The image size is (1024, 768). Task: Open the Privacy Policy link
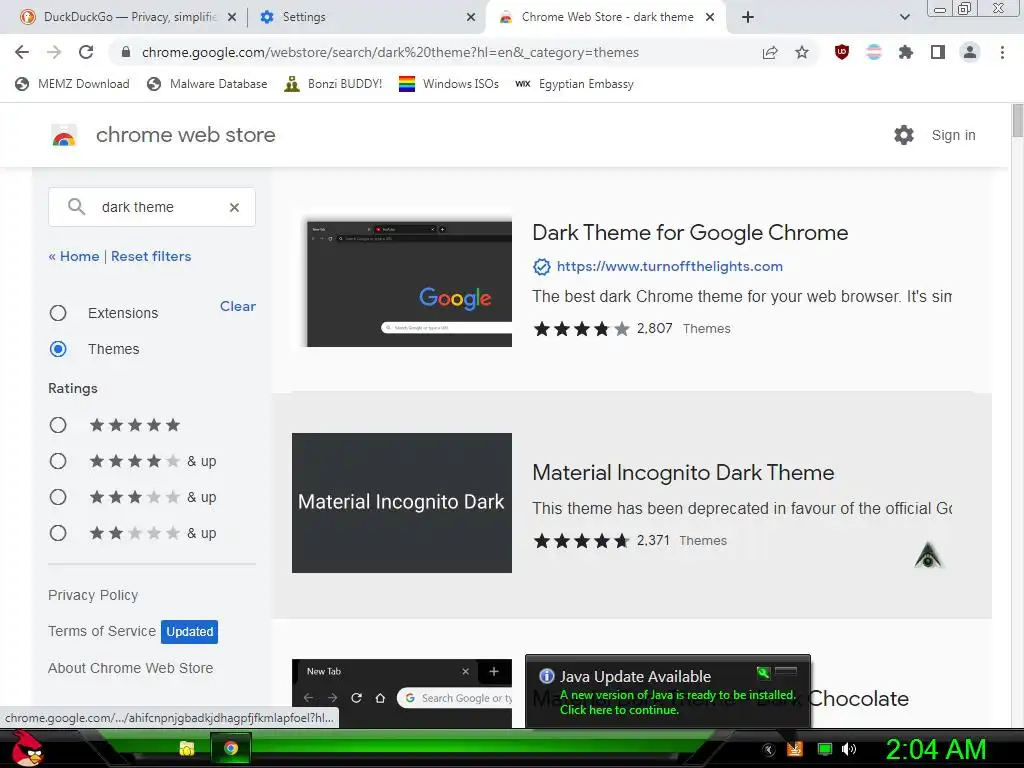93,596
